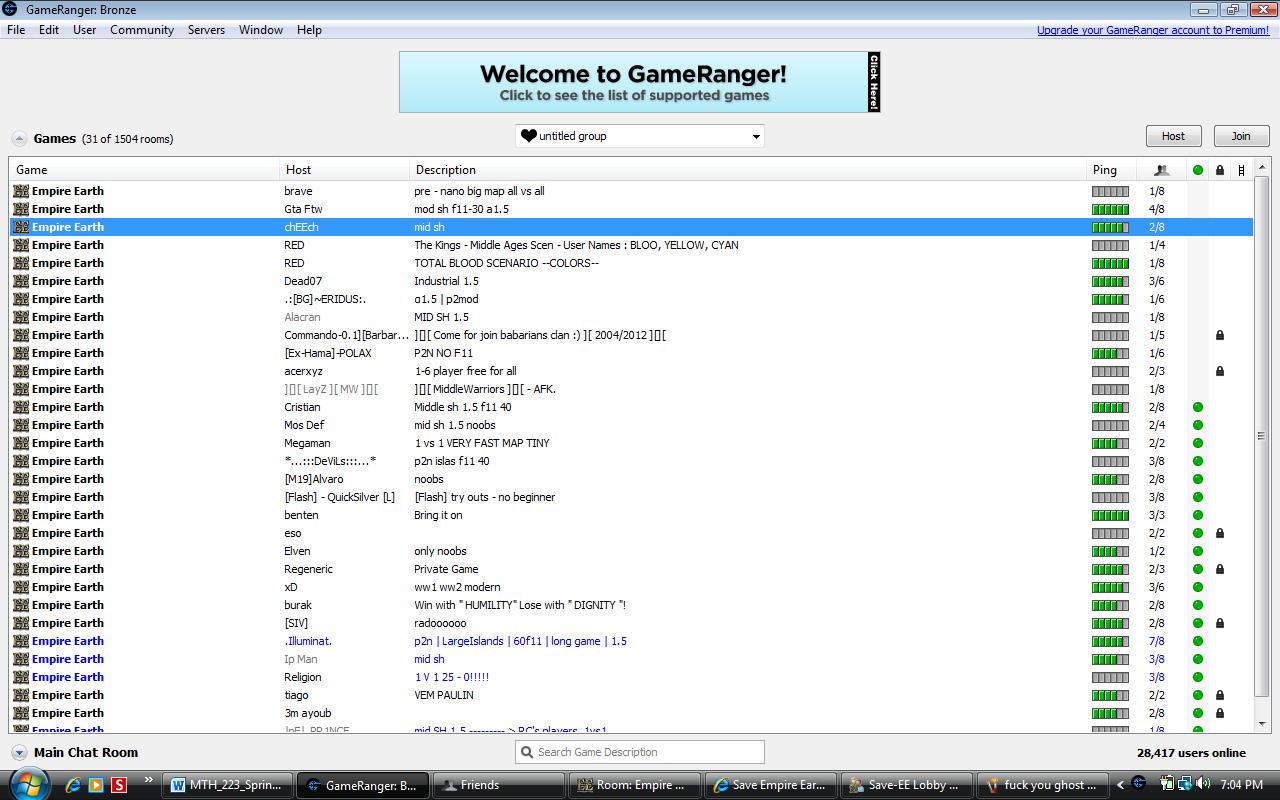This screenshot has height=800, width=1280.
Task: Select the .Illuminat. p2n LargeIslands game row
Action: coord(520,641)
